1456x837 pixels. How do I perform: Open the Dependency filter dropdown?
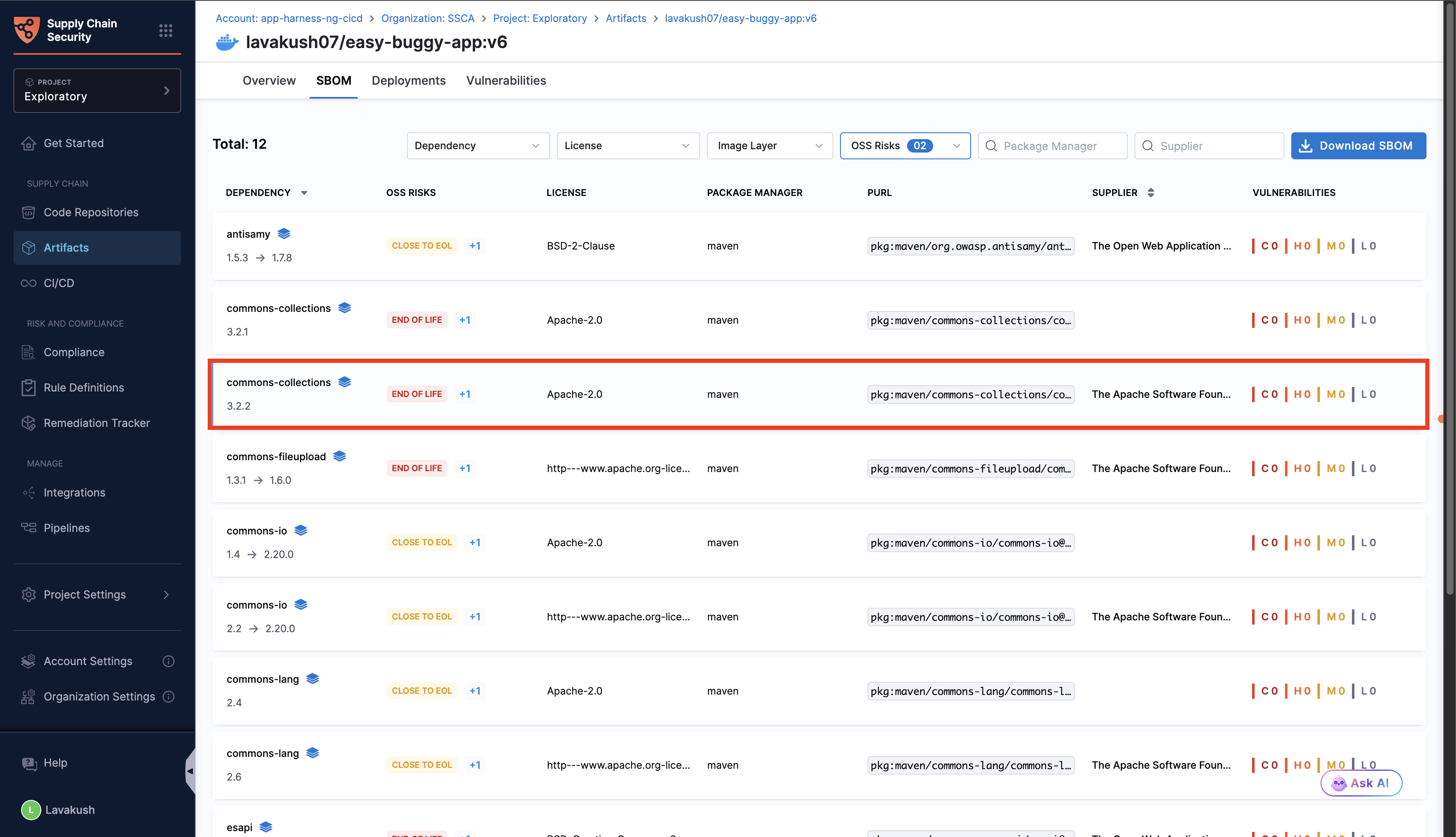tap(477, 146)
